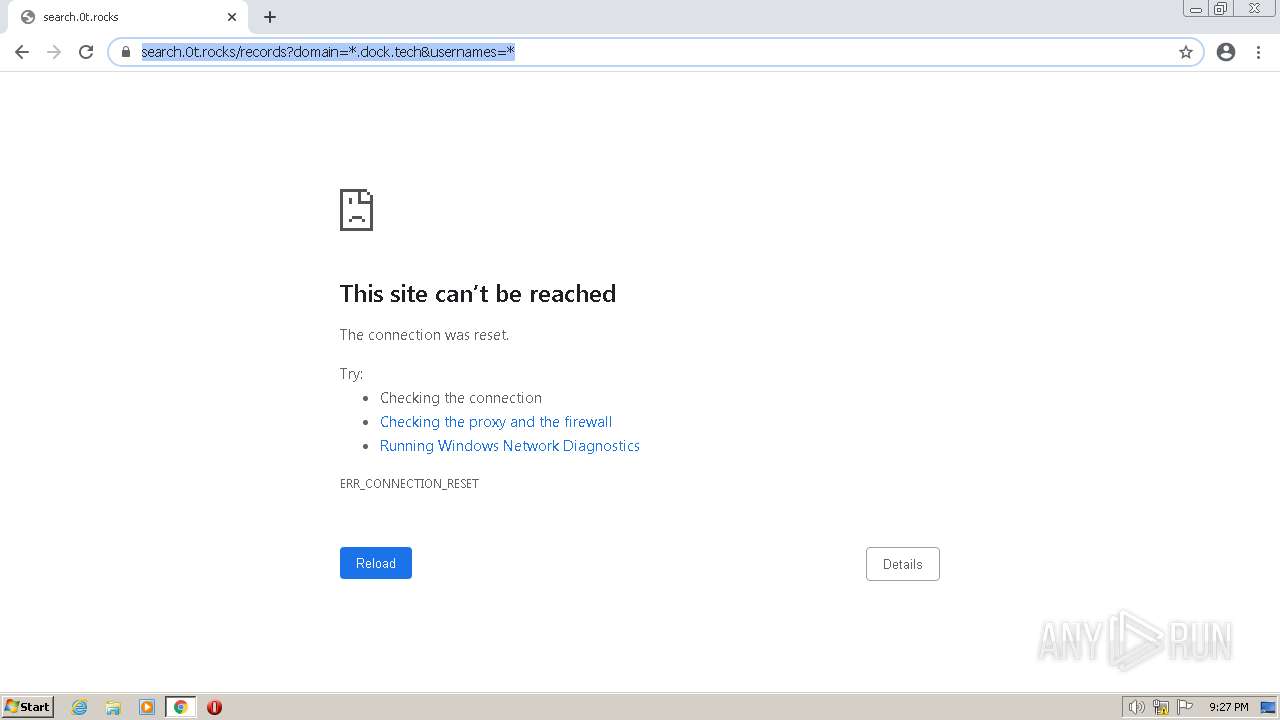Open Windows Media Player from the taskbar
Screen dimensions: 1280x720
click(147, 707)
